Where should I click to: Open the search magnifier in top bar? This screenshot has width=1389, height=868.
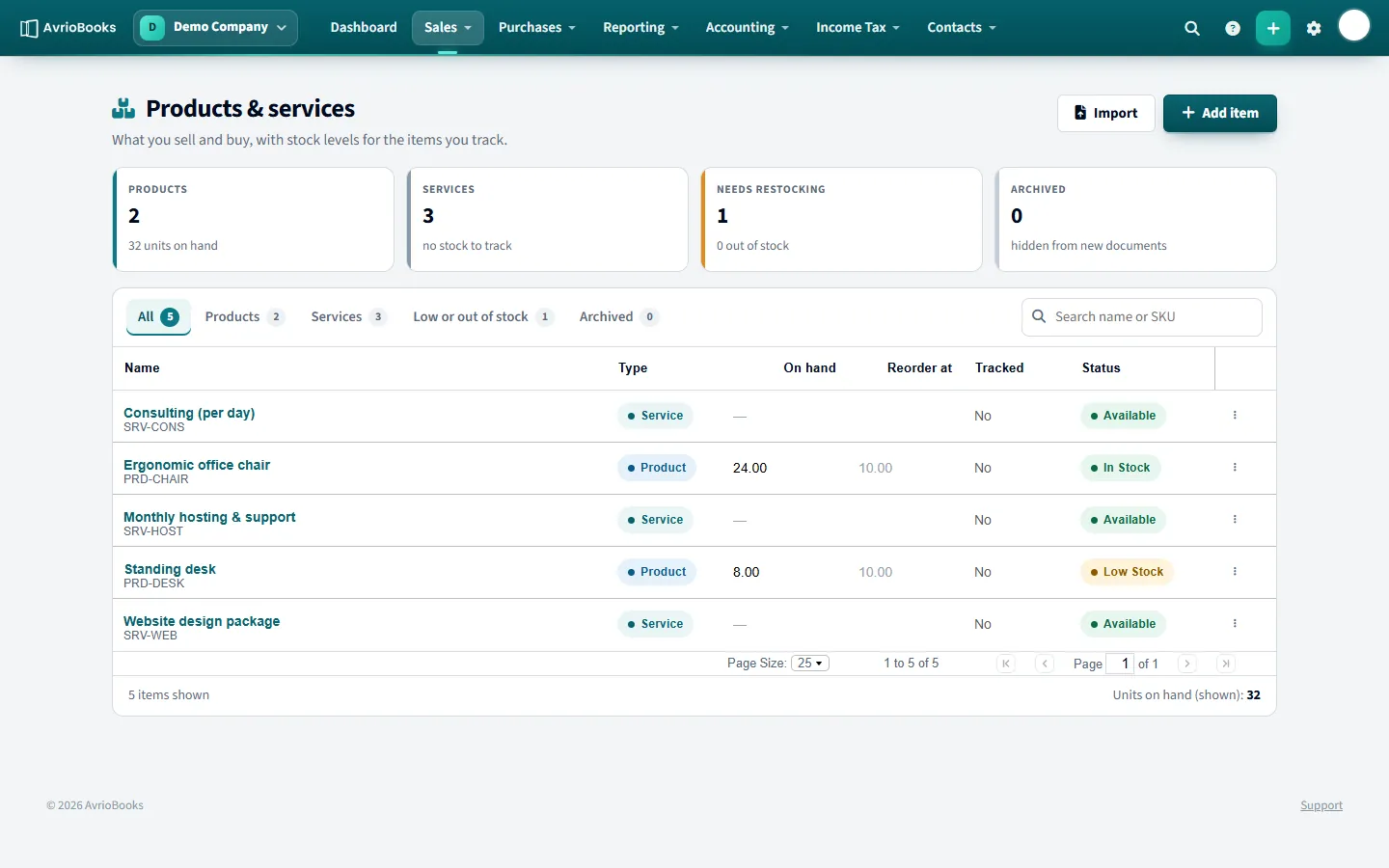(1192, 28)
